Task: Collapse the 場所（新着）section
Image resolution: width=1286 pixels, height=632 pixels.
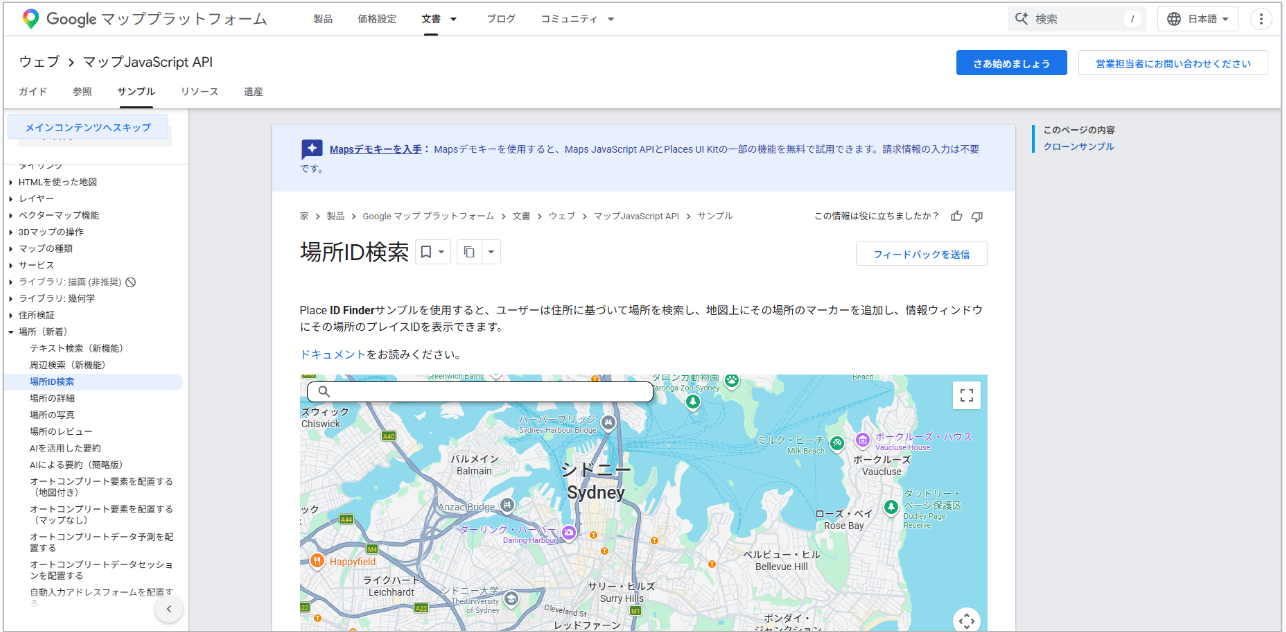Action: tap(11, 332)
